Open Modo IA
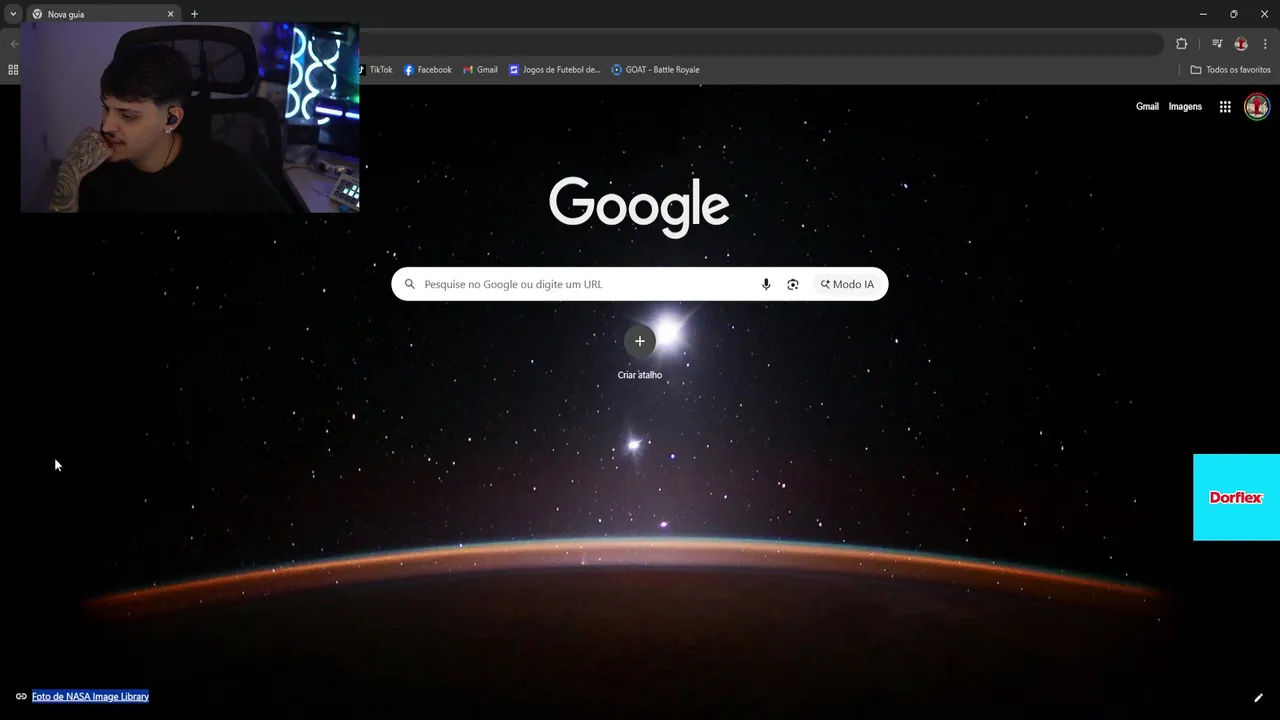This screenshot has height=720, width=1280. click(847, 284)
